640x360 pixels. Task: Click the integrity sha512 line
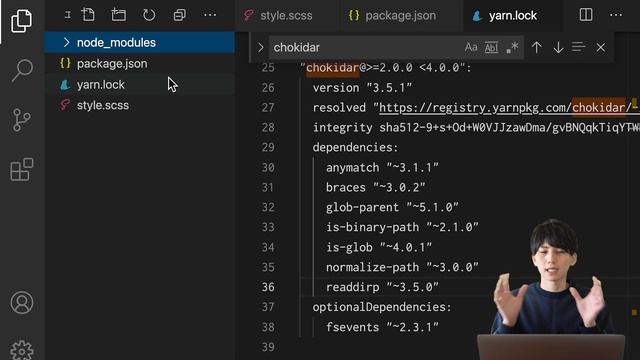[x=476, y=128]
